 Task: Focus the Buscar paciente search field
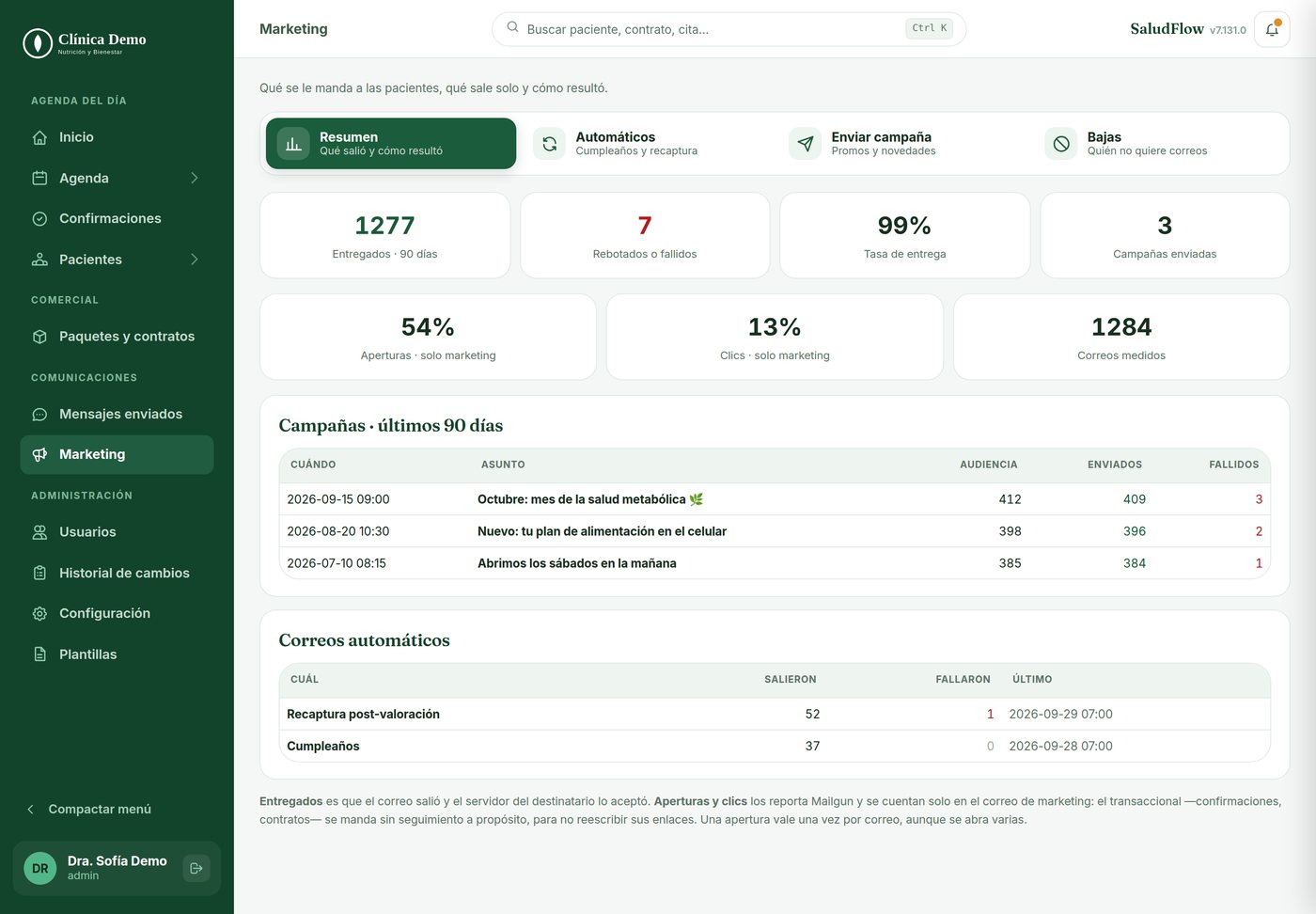[728, 29]
